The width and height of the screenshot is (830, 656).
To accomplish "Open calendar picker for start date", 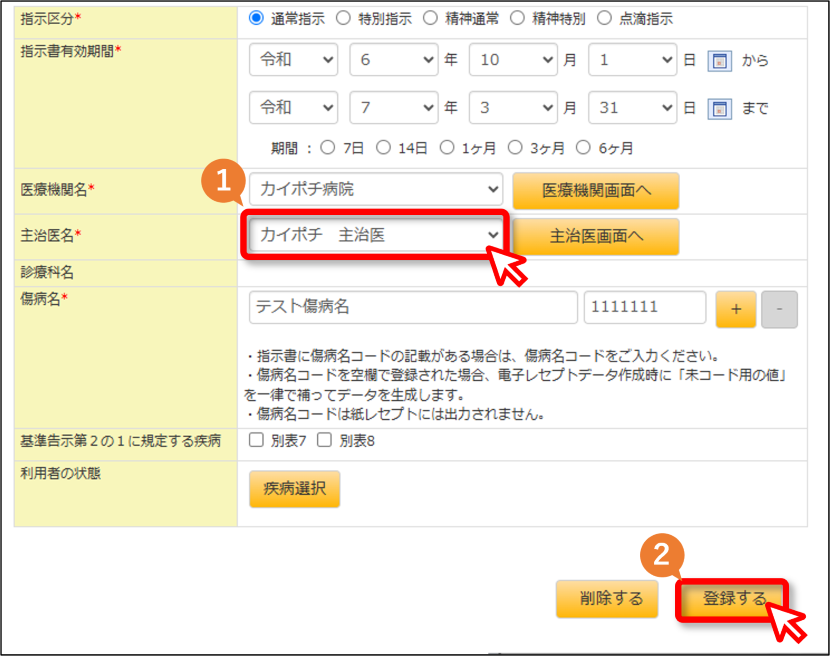I will [719, 60].
